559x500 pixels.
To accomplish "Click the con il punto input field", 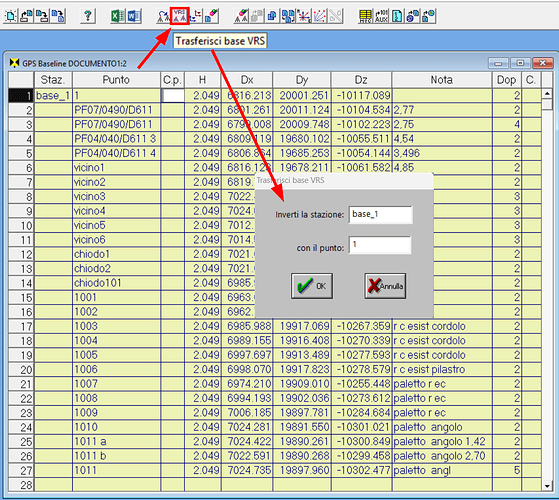I will pyautogui.click(x=380, y=245).
